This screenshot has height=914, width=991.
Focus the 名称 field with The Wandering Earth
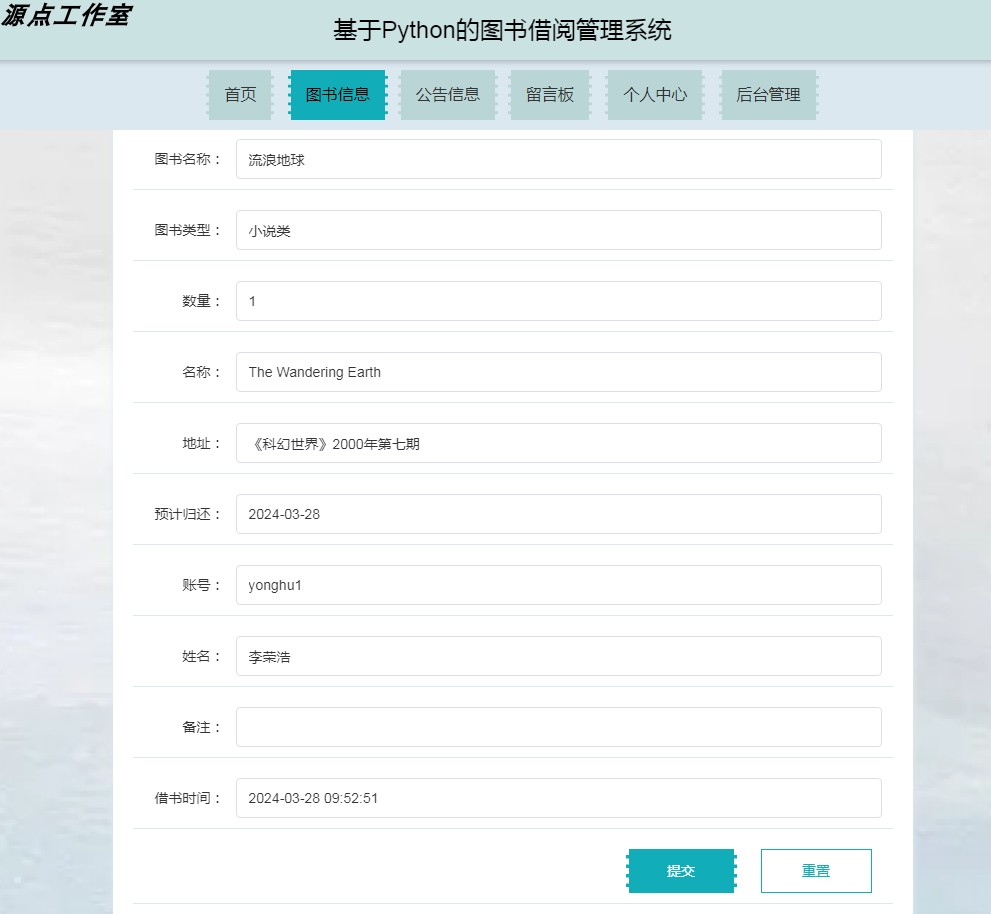[x=558, y=371]
